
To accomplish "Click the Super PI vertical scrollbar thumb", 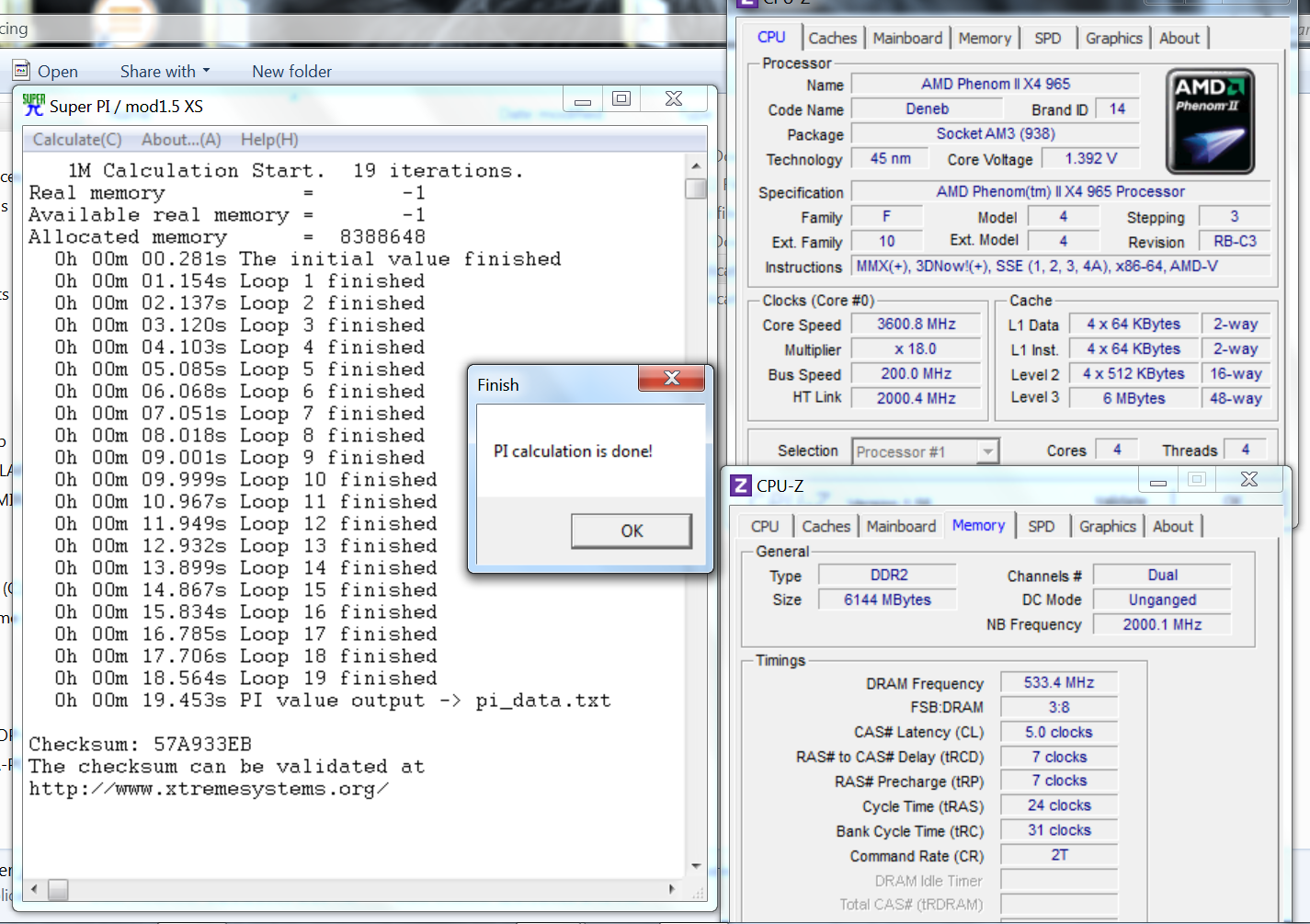I will click(x=696, y=188).
